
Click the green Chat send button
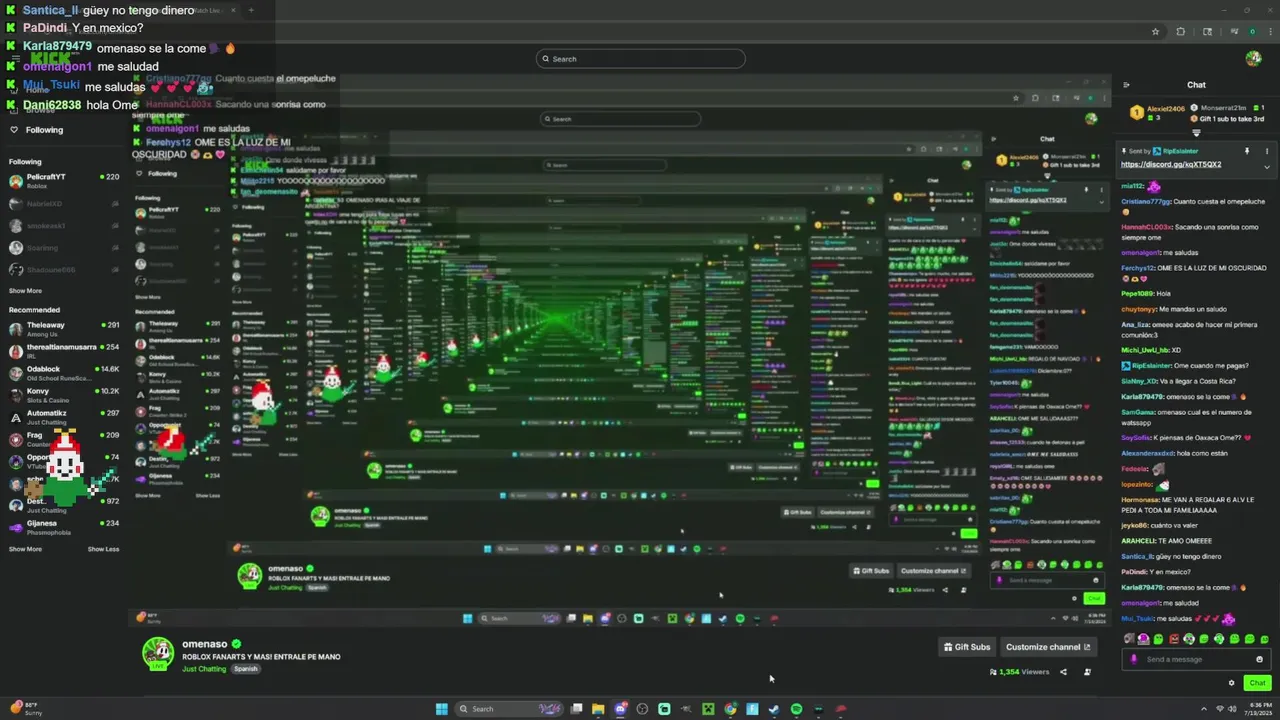click(1257, 683)
